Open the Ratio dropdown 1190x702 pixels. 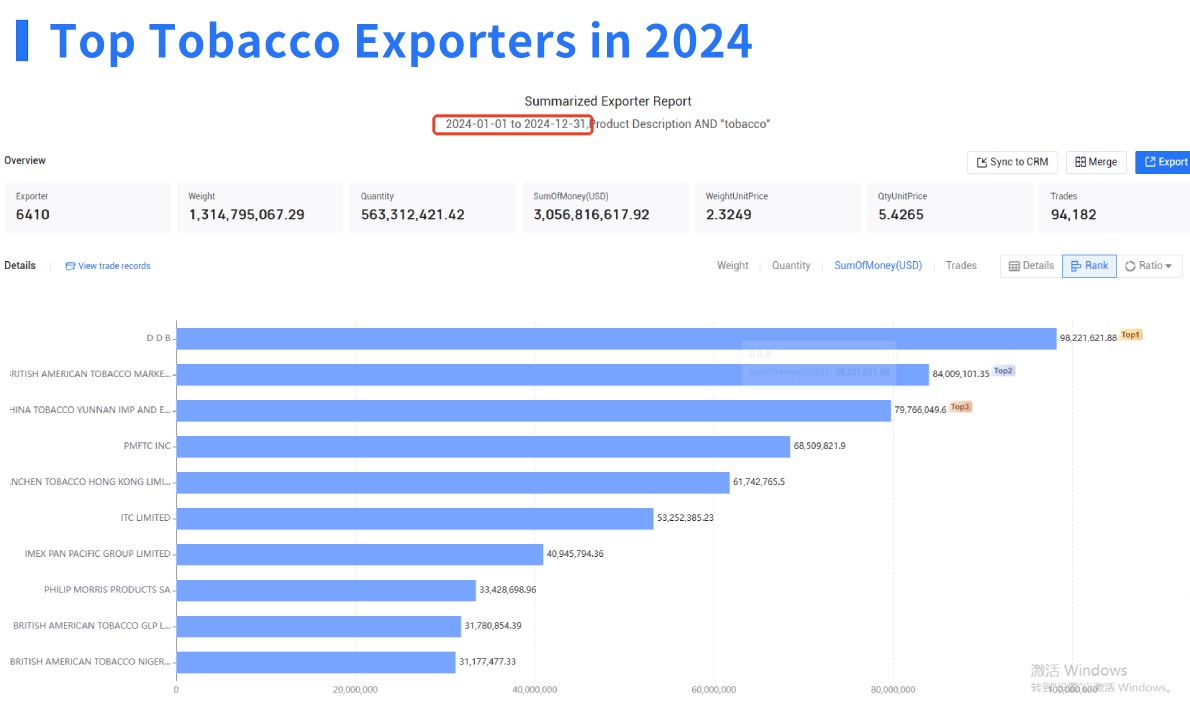1149,266
